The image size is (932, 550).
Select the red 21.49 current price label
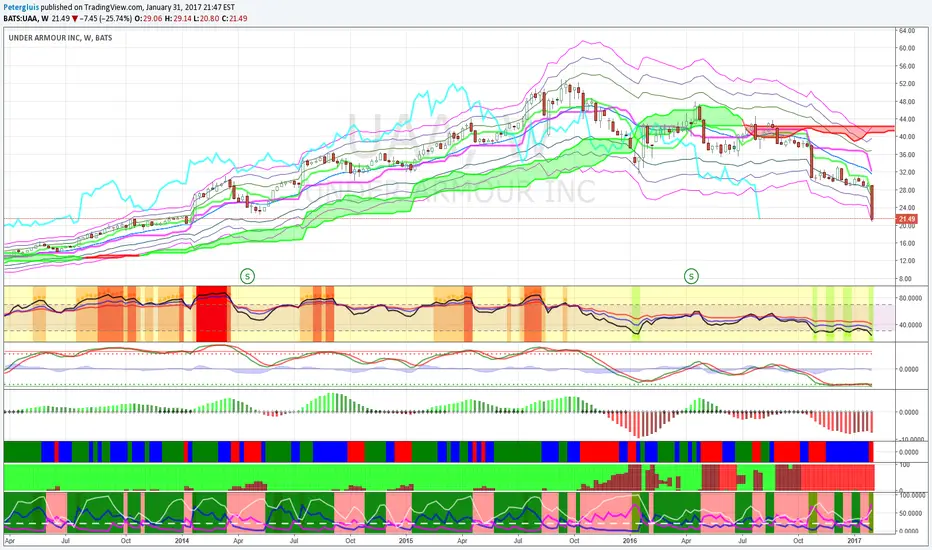(x=906, y=219)
